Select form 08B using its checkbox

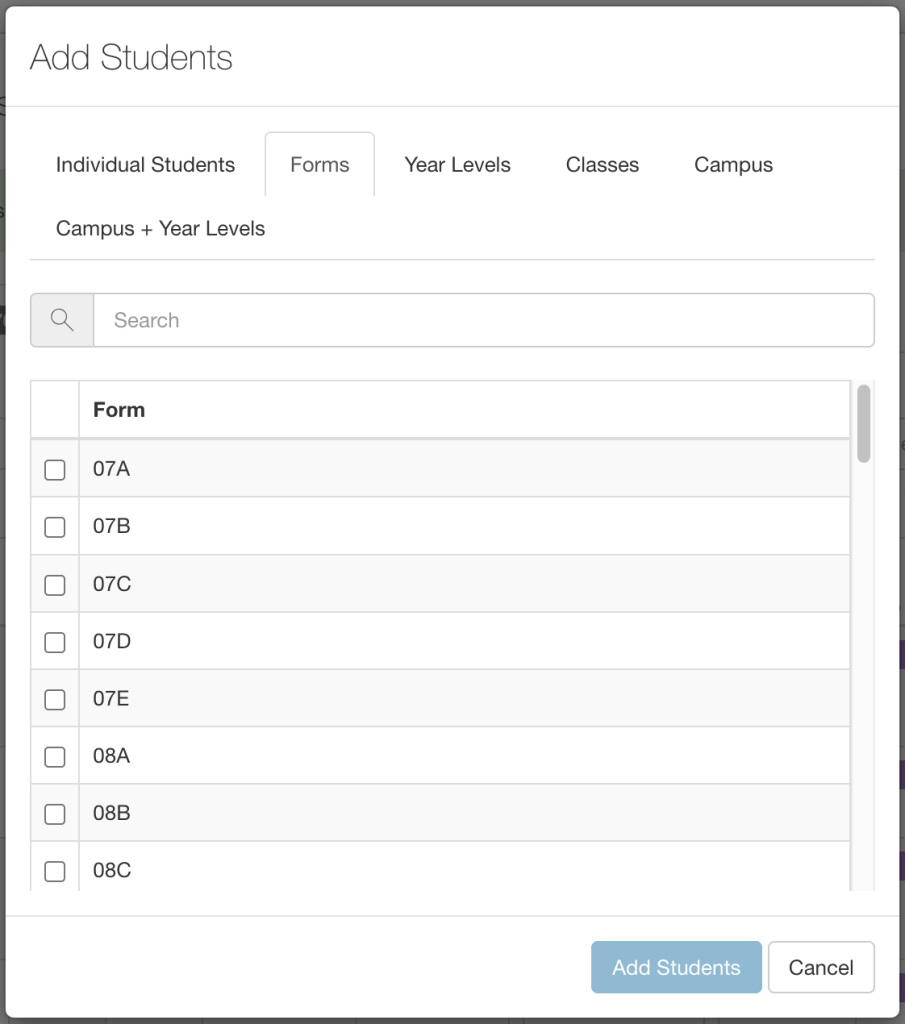55,814
